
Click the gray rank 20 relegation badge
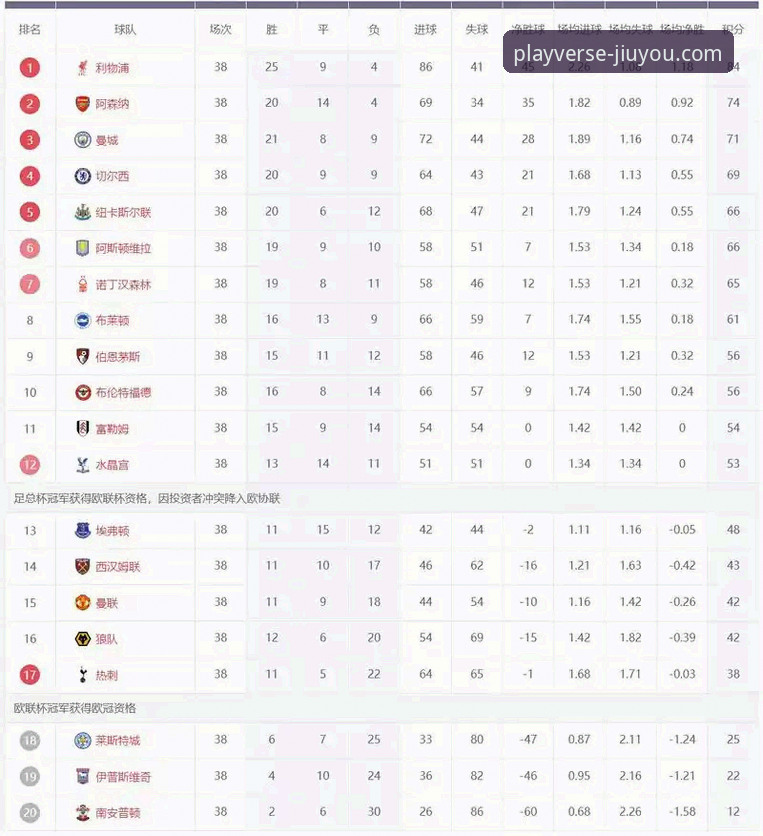coord(30,813)
